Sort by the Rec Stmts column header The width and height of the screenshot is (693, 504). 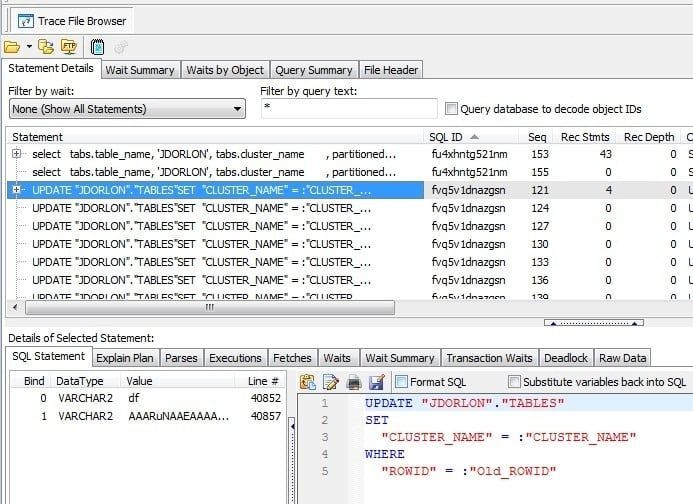(585, 137)
